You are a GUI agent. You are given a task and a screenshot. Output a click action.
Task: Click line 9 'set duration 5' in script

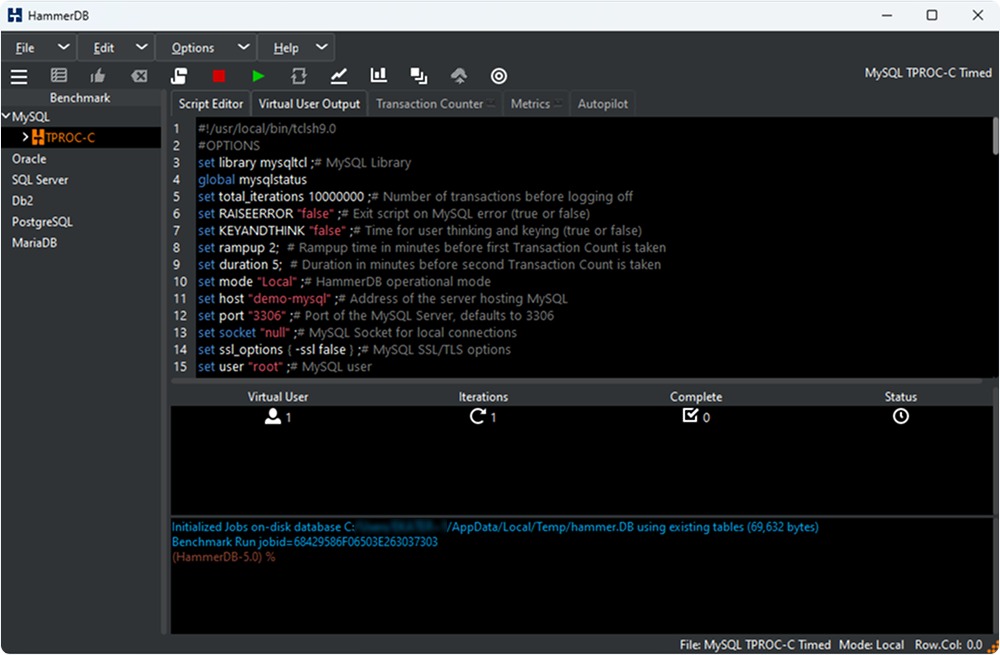pyautogui.click(x=429, y=265)
